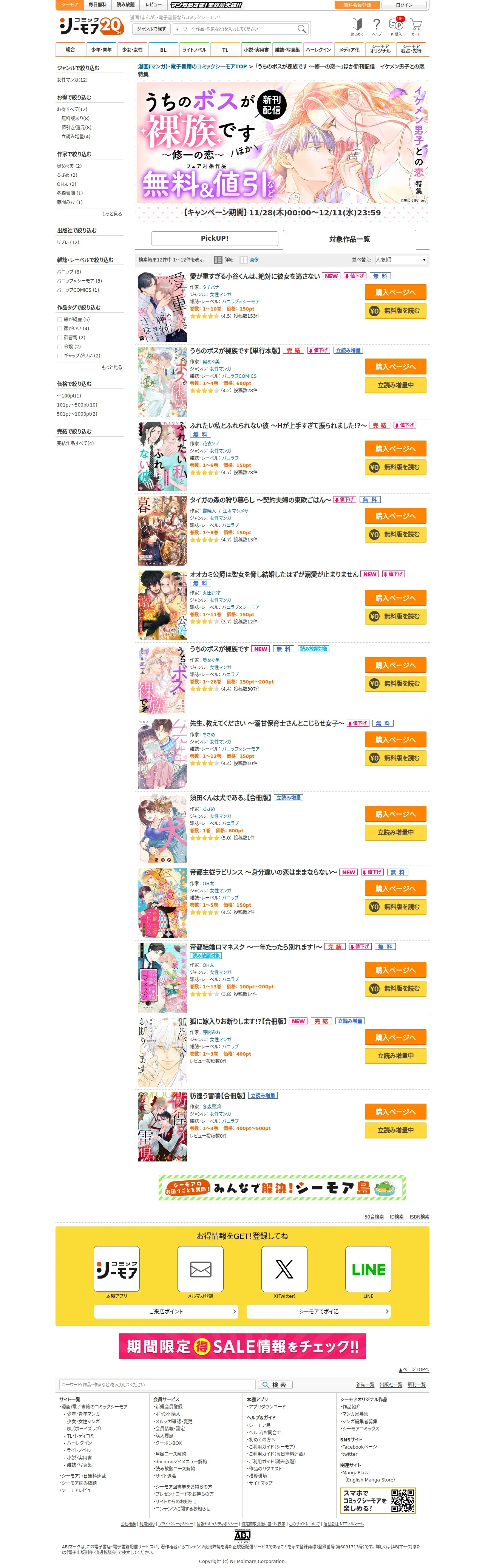Click the ログイン login button

404,5
